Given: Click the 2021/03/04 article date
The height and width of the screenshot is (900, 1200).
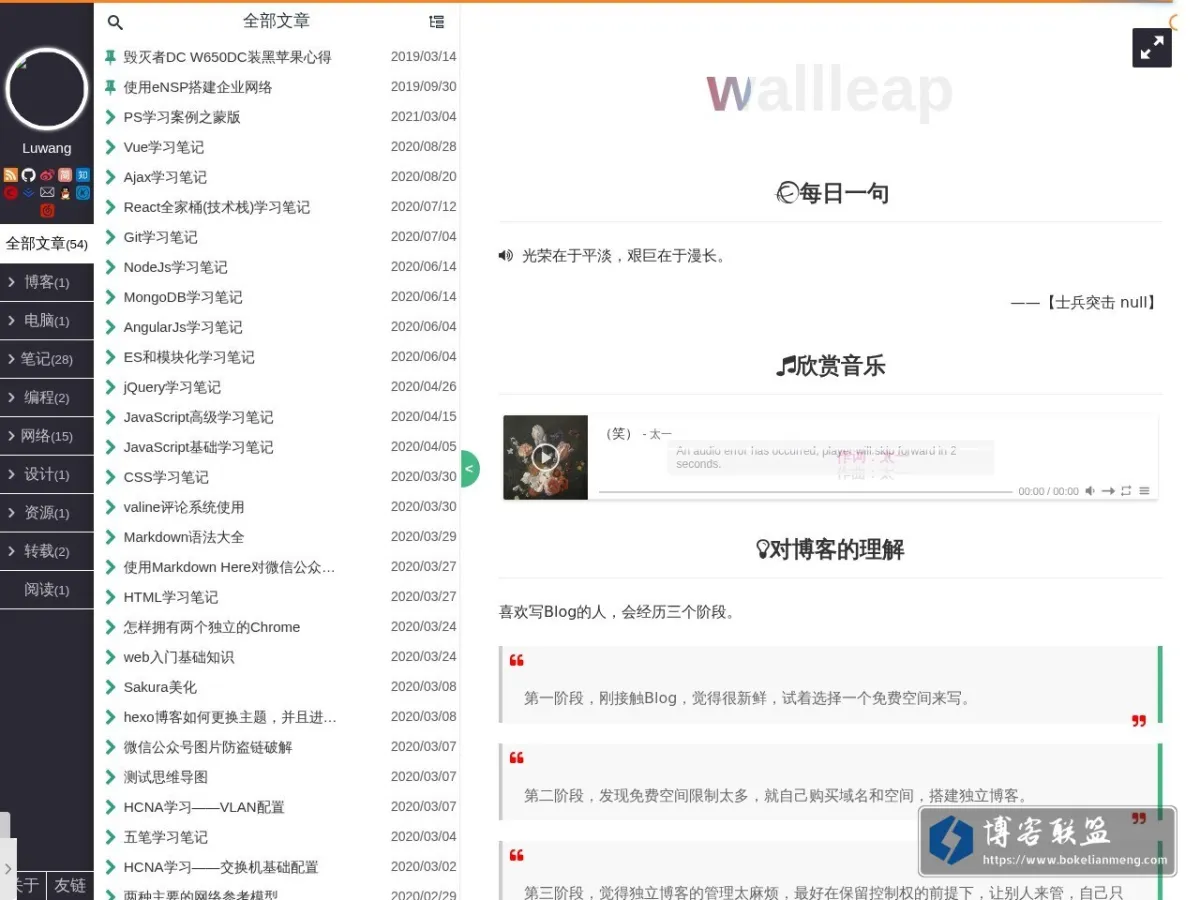Looking at the screenshot, I should click(424, 117).
